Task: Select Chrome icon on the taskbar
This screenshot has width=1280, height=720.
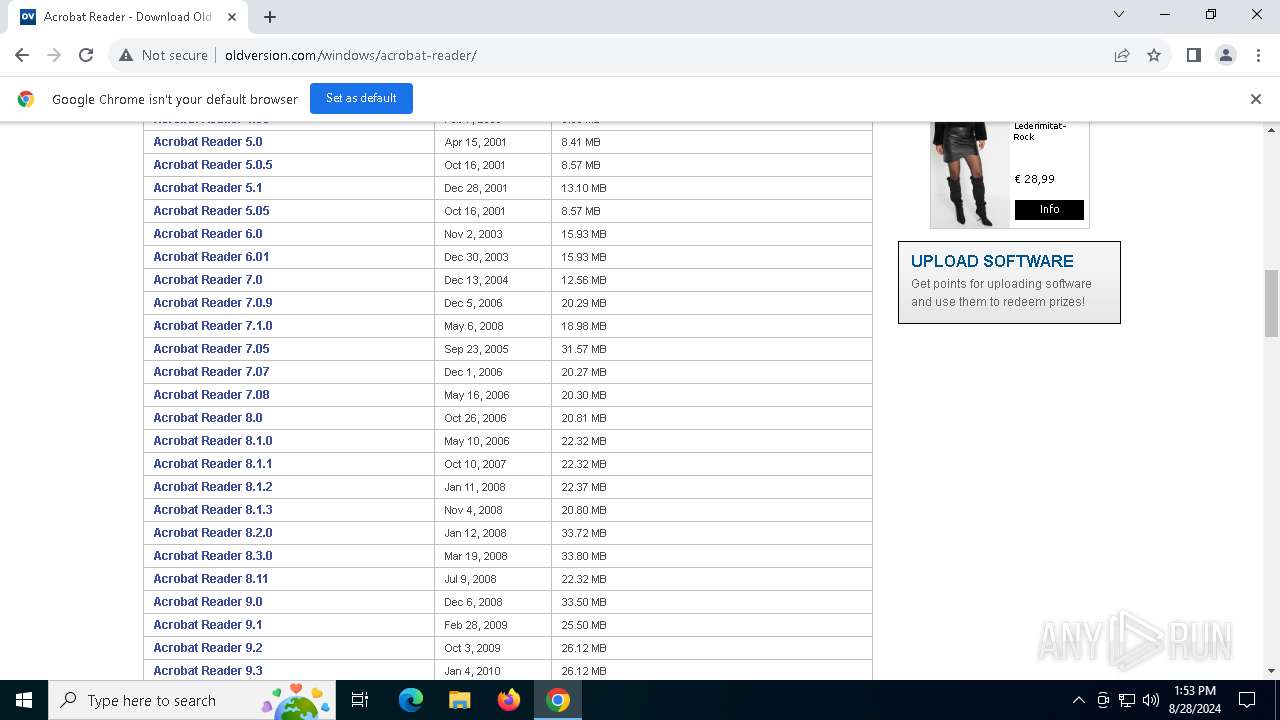Action: (x=558, y=700)
